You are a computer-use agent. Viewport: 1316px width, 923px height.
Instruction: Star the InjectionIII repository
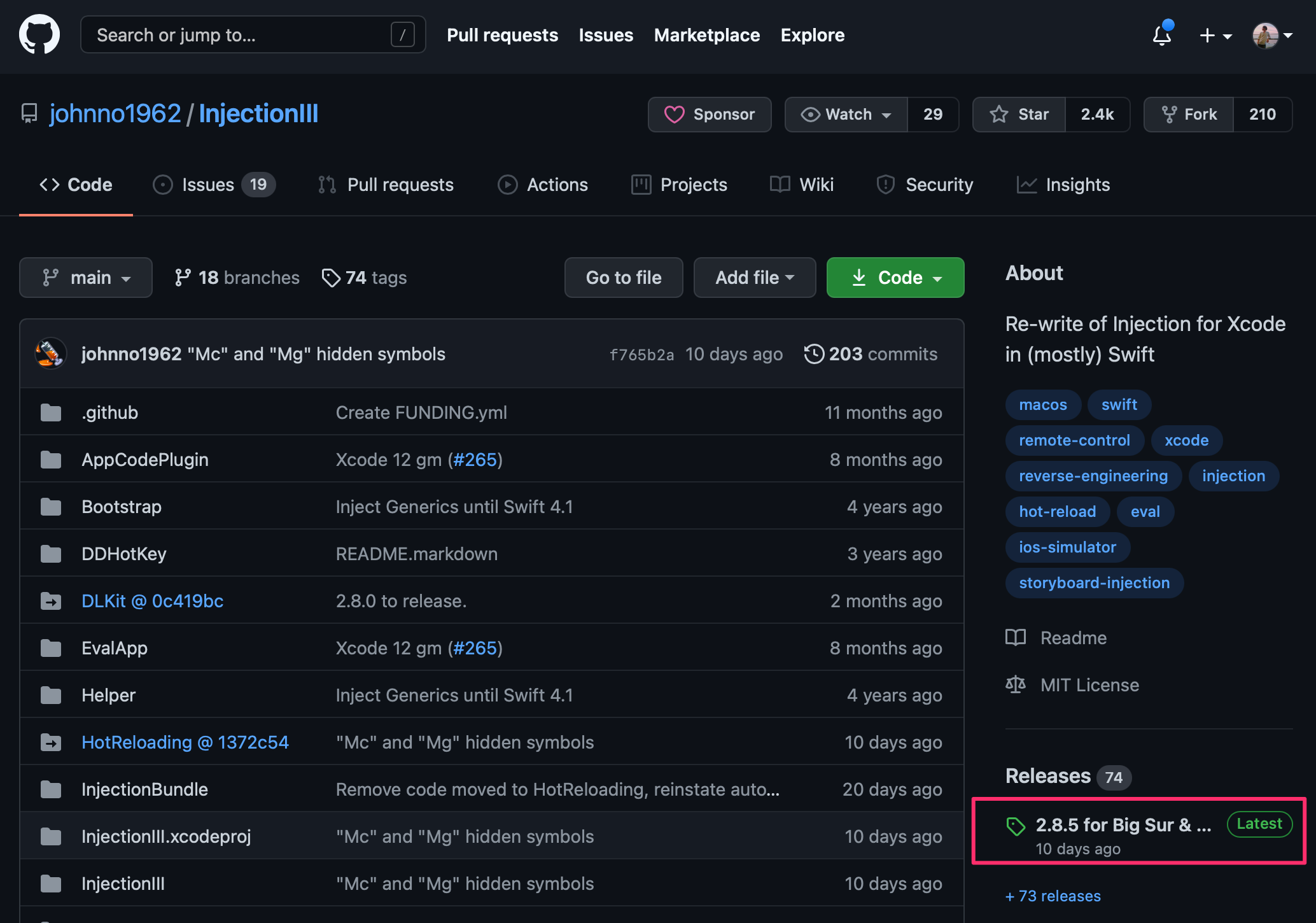point(1019,115)
